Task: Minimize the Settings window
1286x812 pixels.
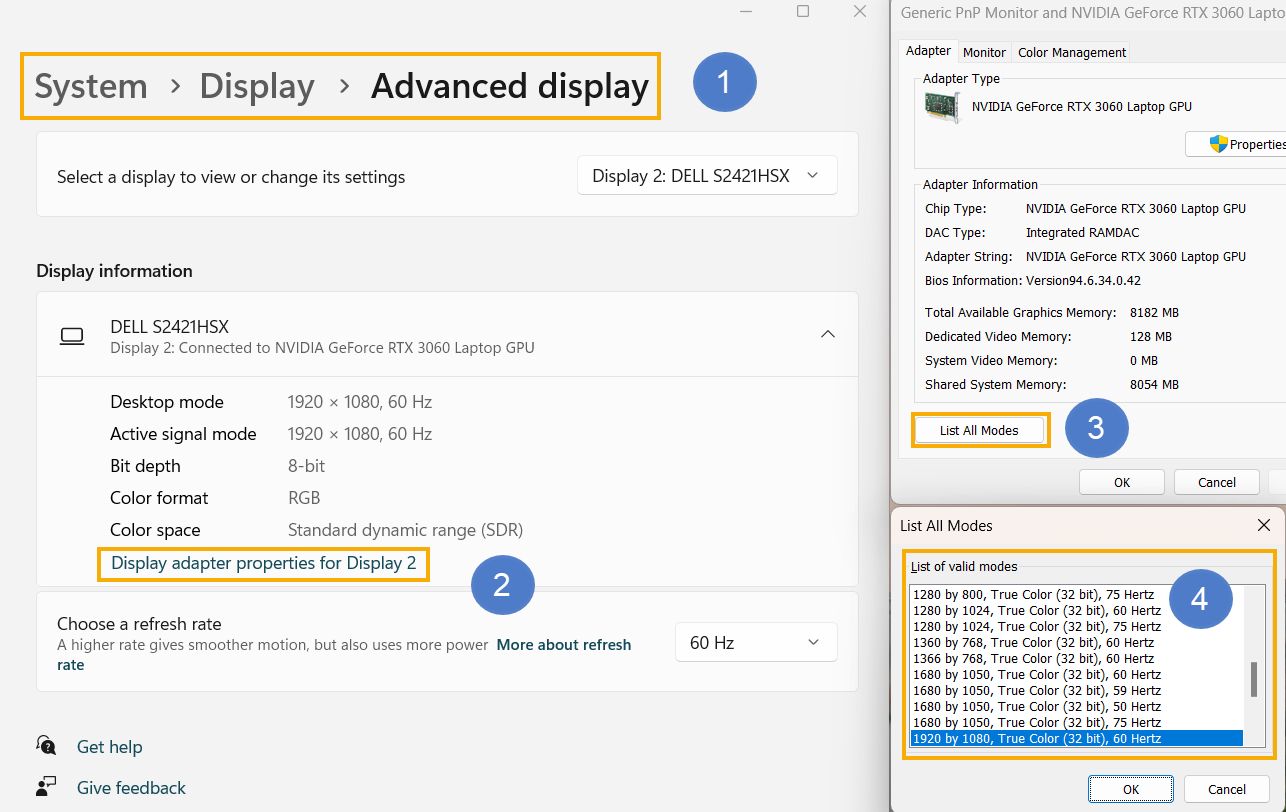Action: pyautogui.click(x=746, y=11)
